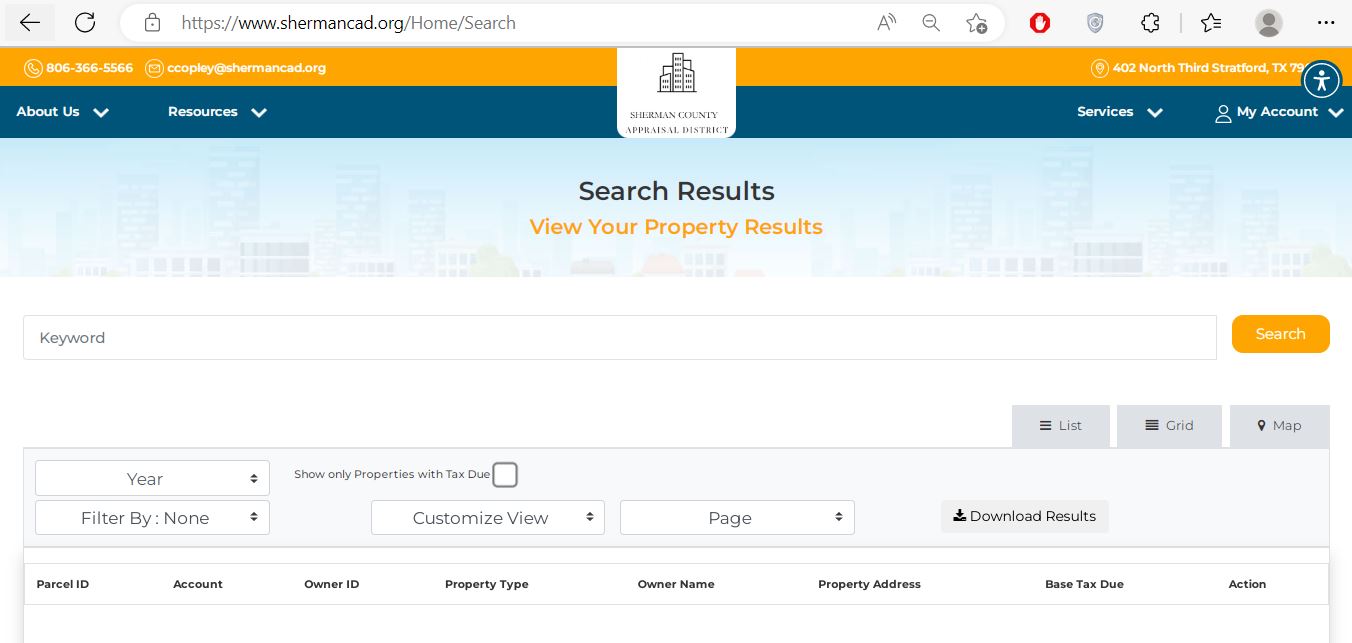Click the Sherman County Appraisal District logo
Image resolution: width=1352 pixels, height=643 pixels.
click(676, 93)
